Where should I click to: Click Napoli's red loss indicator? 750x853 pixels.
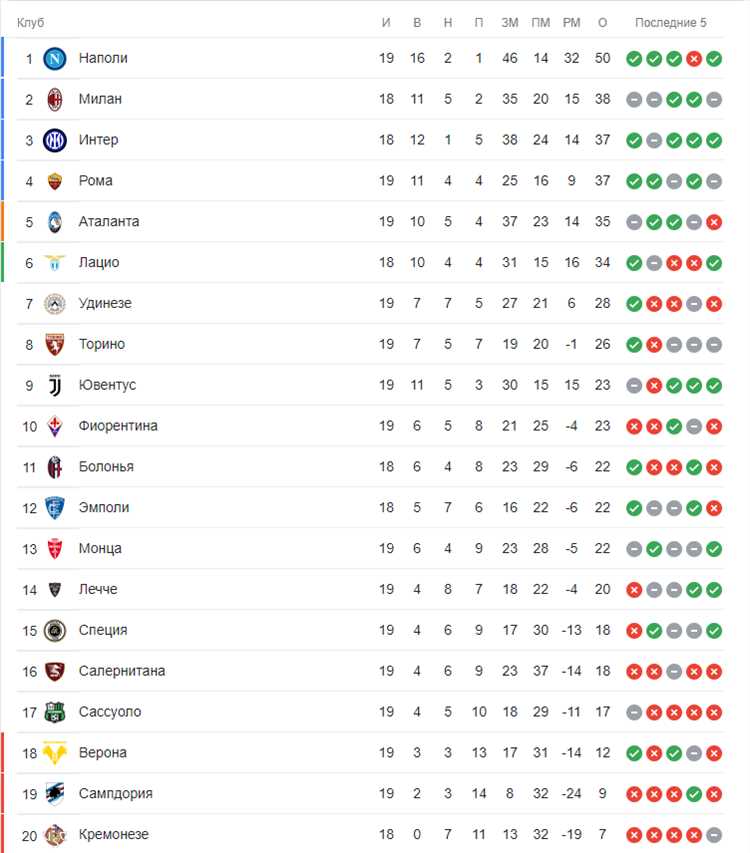coord(694,58)
